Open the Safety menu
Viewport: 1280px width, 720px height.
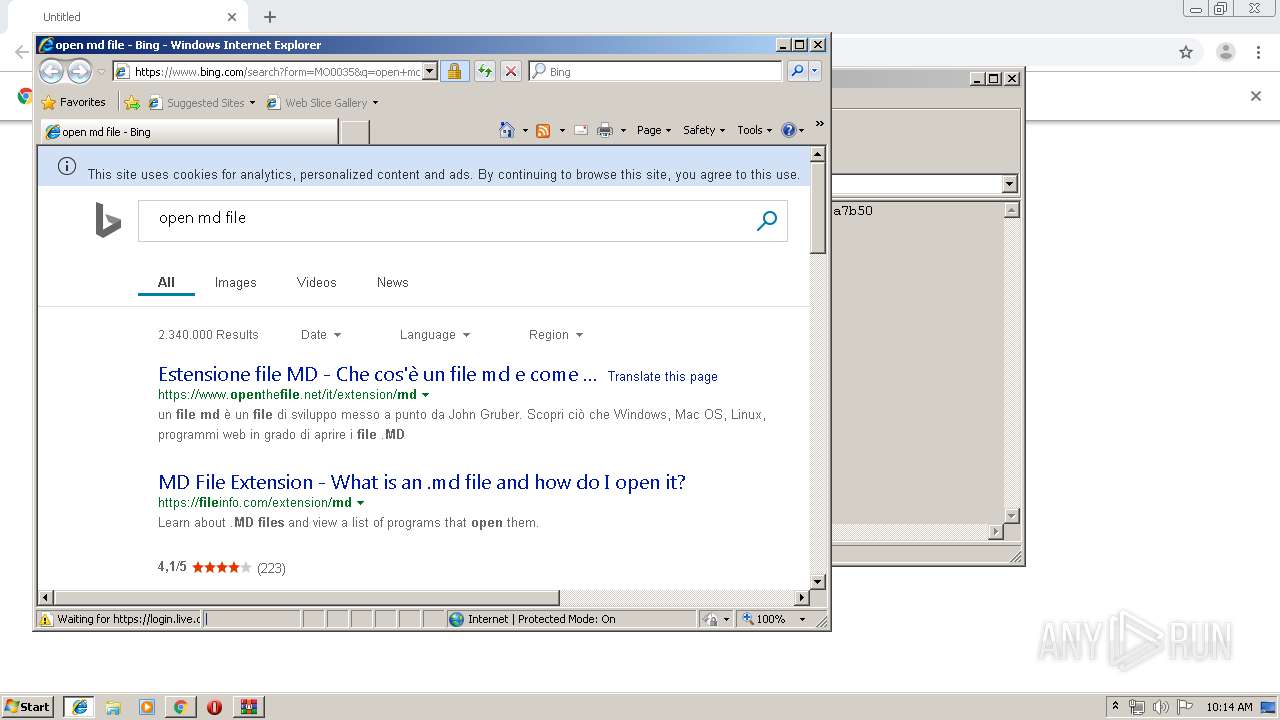coord(704,130)
